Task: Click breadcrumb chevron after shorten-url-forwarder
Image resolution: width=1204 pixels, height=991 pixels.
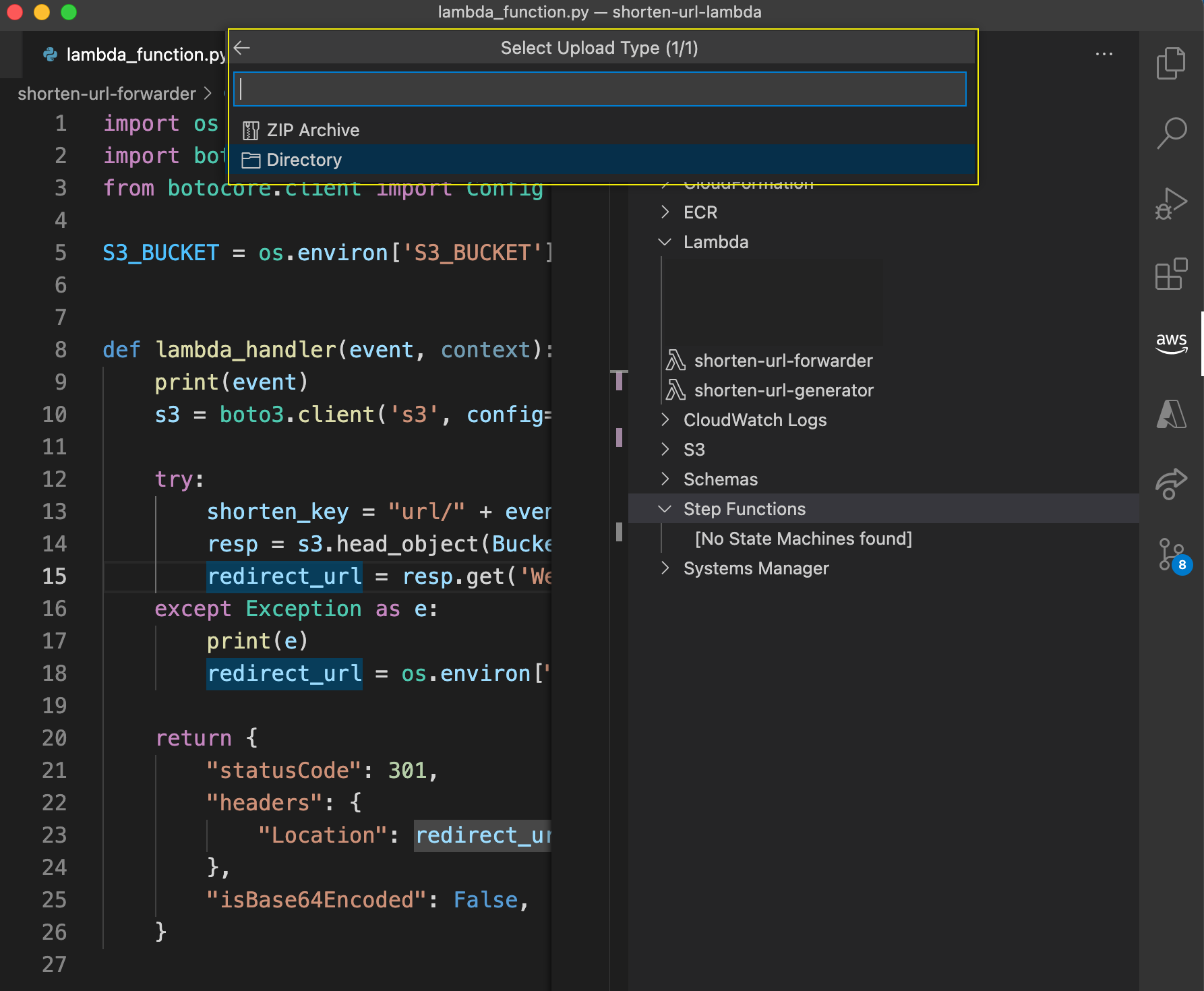Action: pyautogui.click(x=208, y=94)
